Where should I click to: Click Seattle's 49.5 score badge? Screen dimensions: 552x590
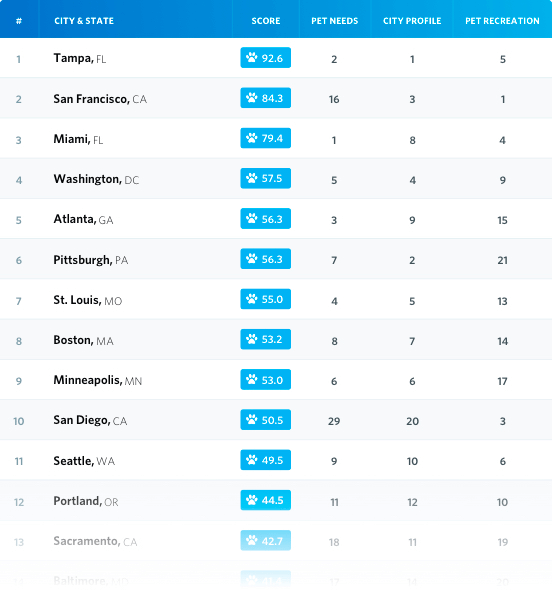tap(266, 460)
